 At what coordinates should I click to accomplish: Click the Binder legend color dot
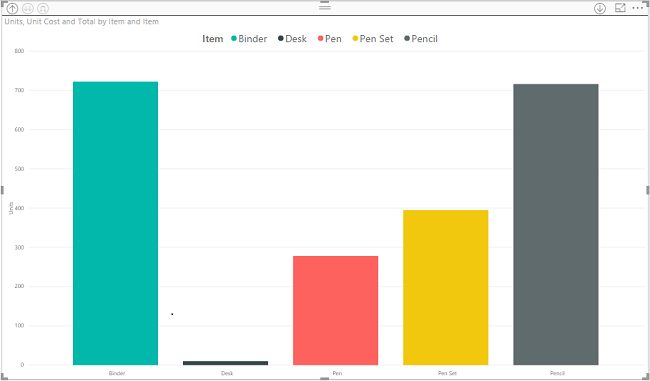click(x=234, y=39)
